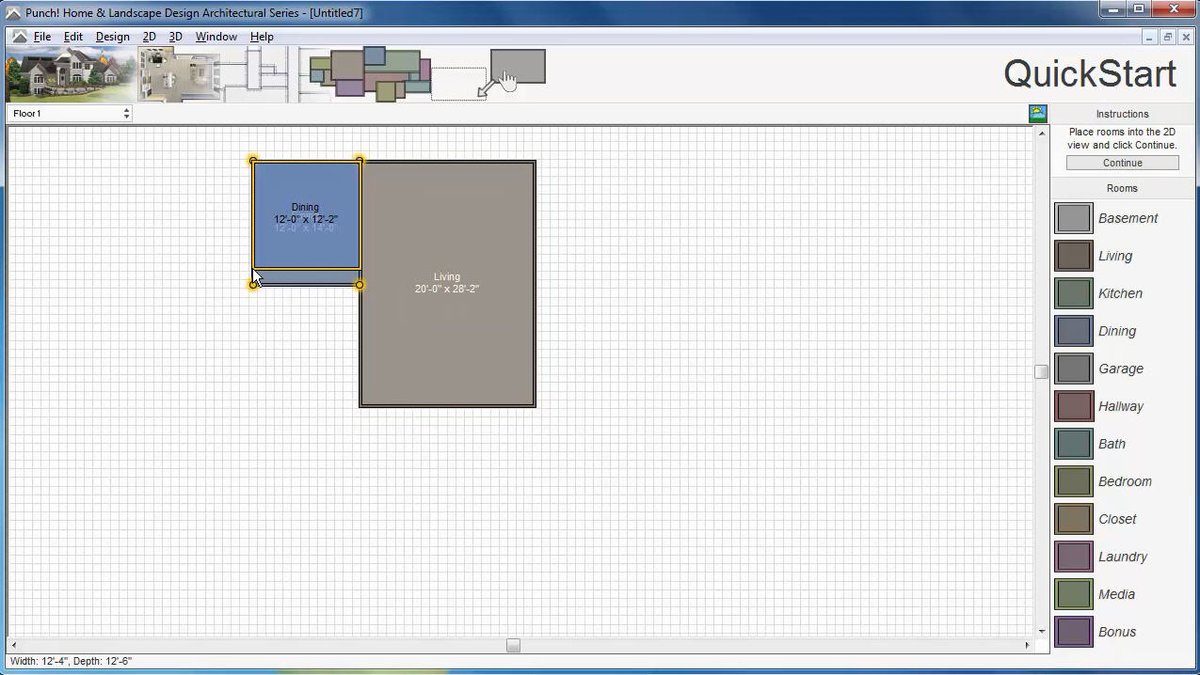Select the Garage room swatch icon
Viewport: 1200px width, 675px height.
(x=1073, y=368)
